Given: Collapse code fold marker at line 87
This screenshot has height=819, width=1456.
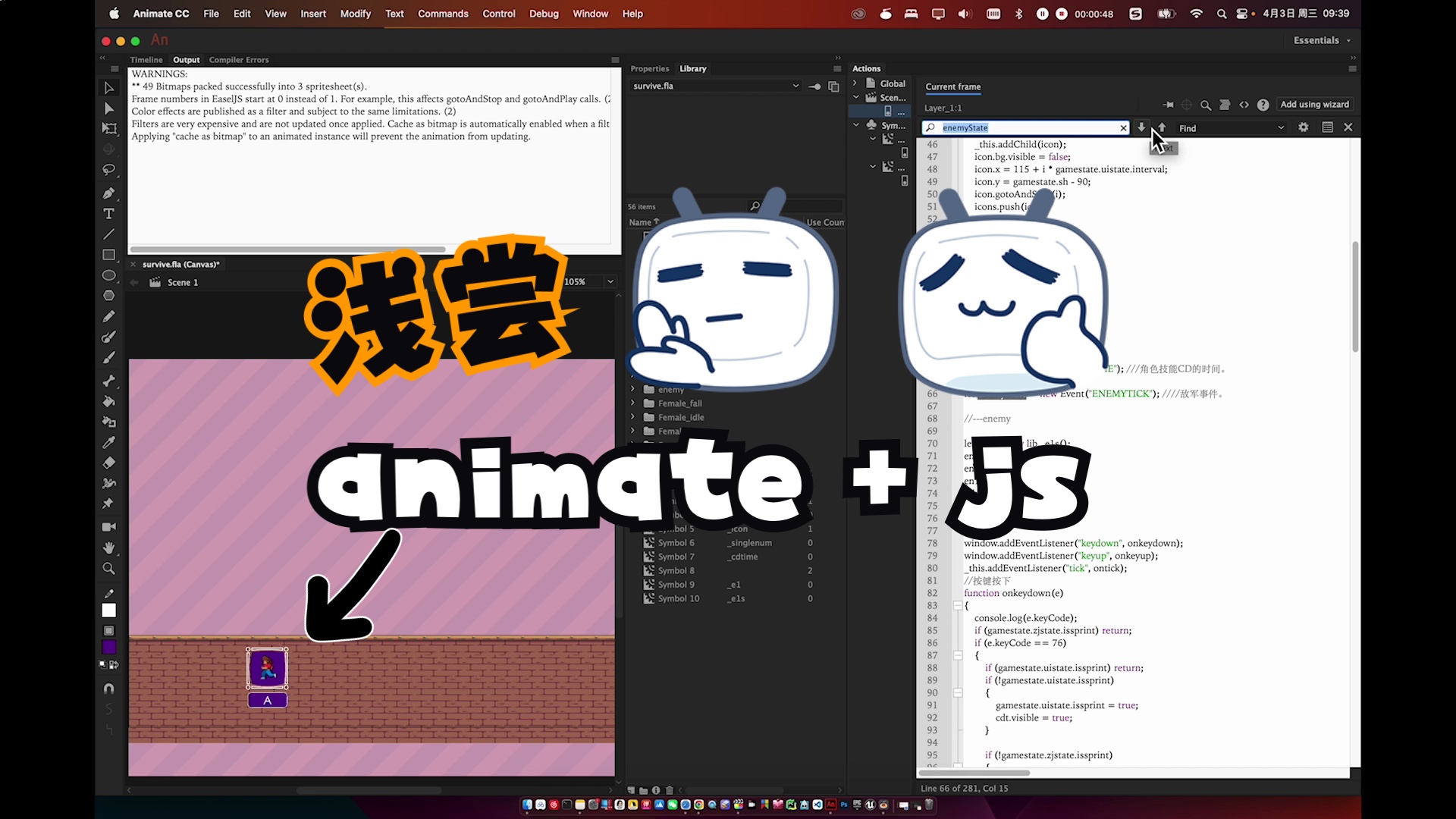Looking at the screenshot, I should [x=958, y=655].
